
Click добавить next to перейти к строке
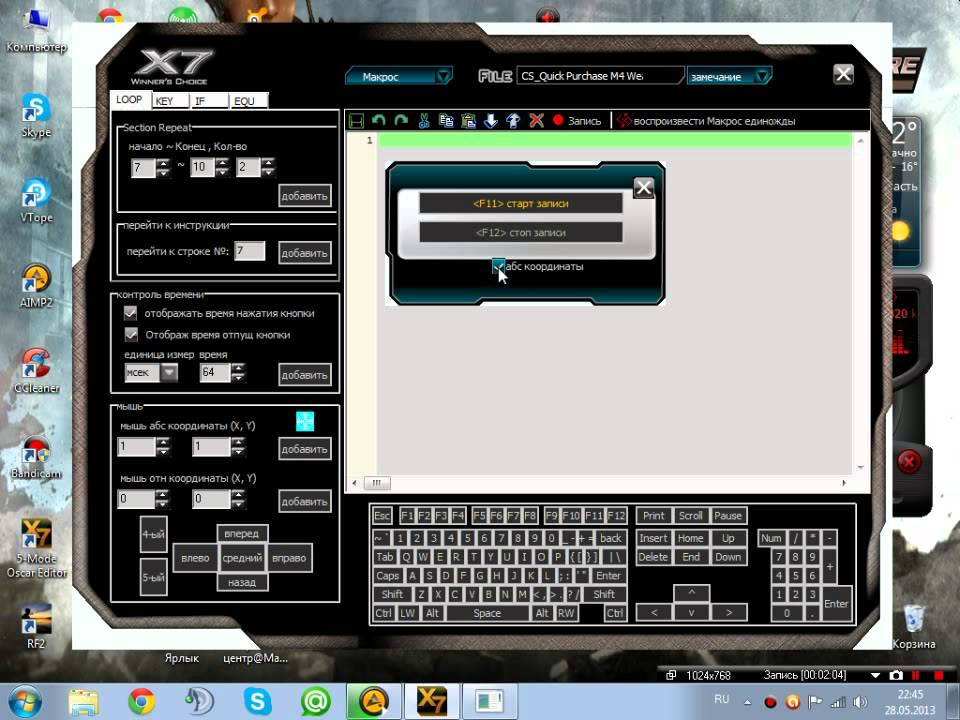click(305, 253)
